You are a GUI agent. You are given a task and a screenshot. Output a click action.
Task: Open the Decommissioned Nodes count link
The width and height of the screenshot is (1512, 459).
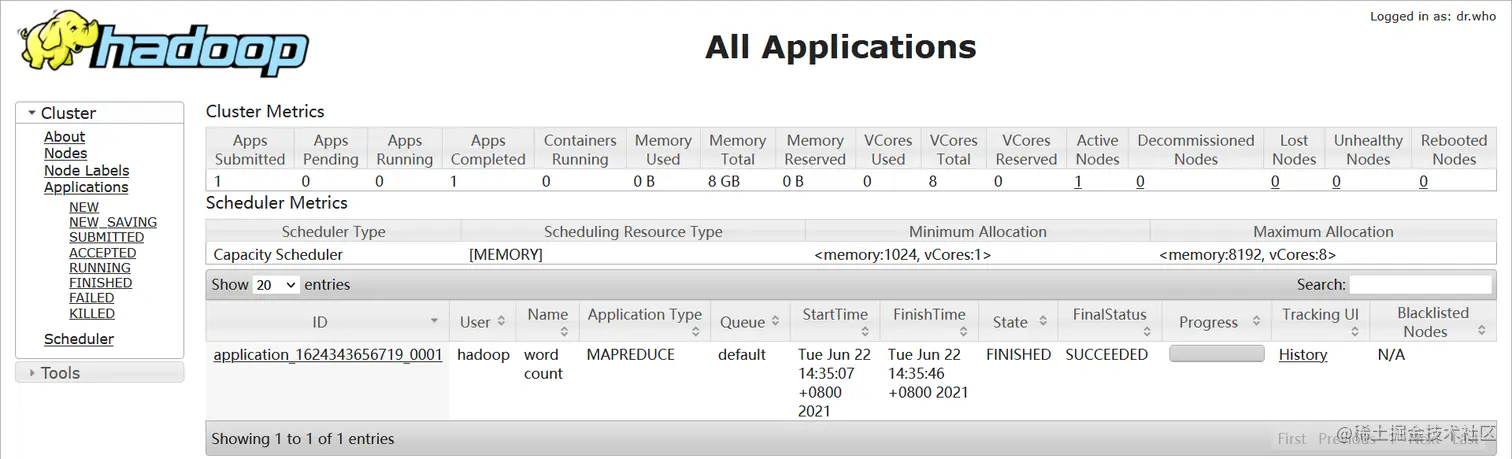1140,182
